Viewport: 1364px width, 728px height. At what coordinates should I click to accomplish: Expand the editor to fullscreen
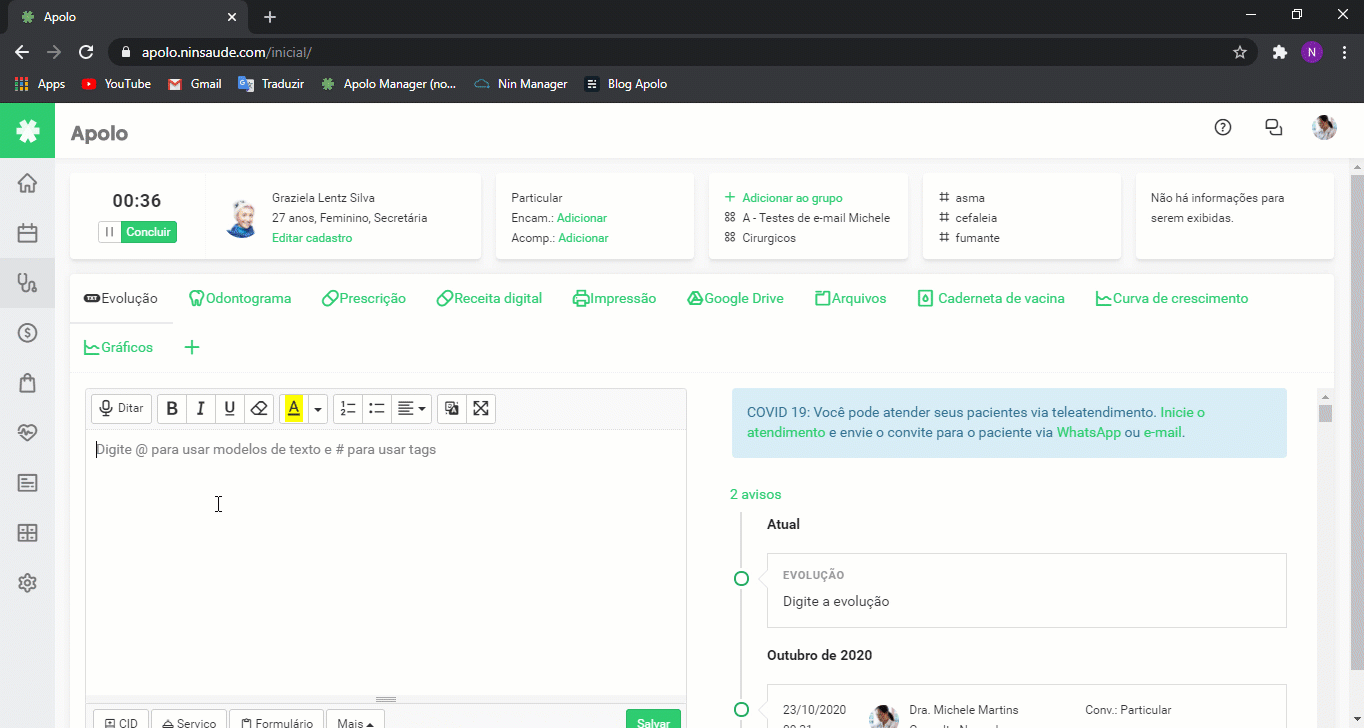(x=481, y=408)
